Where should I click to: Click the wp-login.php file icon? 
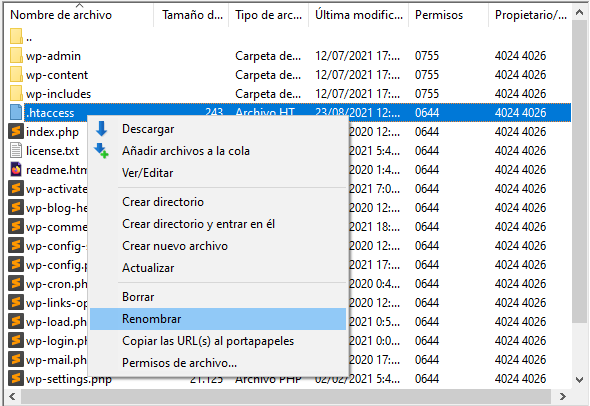click(x=16, y=341)
